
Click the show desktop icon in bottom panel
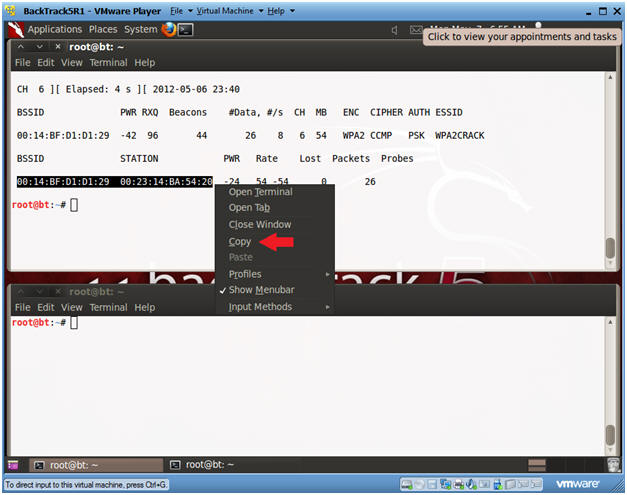(x=13, y=465)
